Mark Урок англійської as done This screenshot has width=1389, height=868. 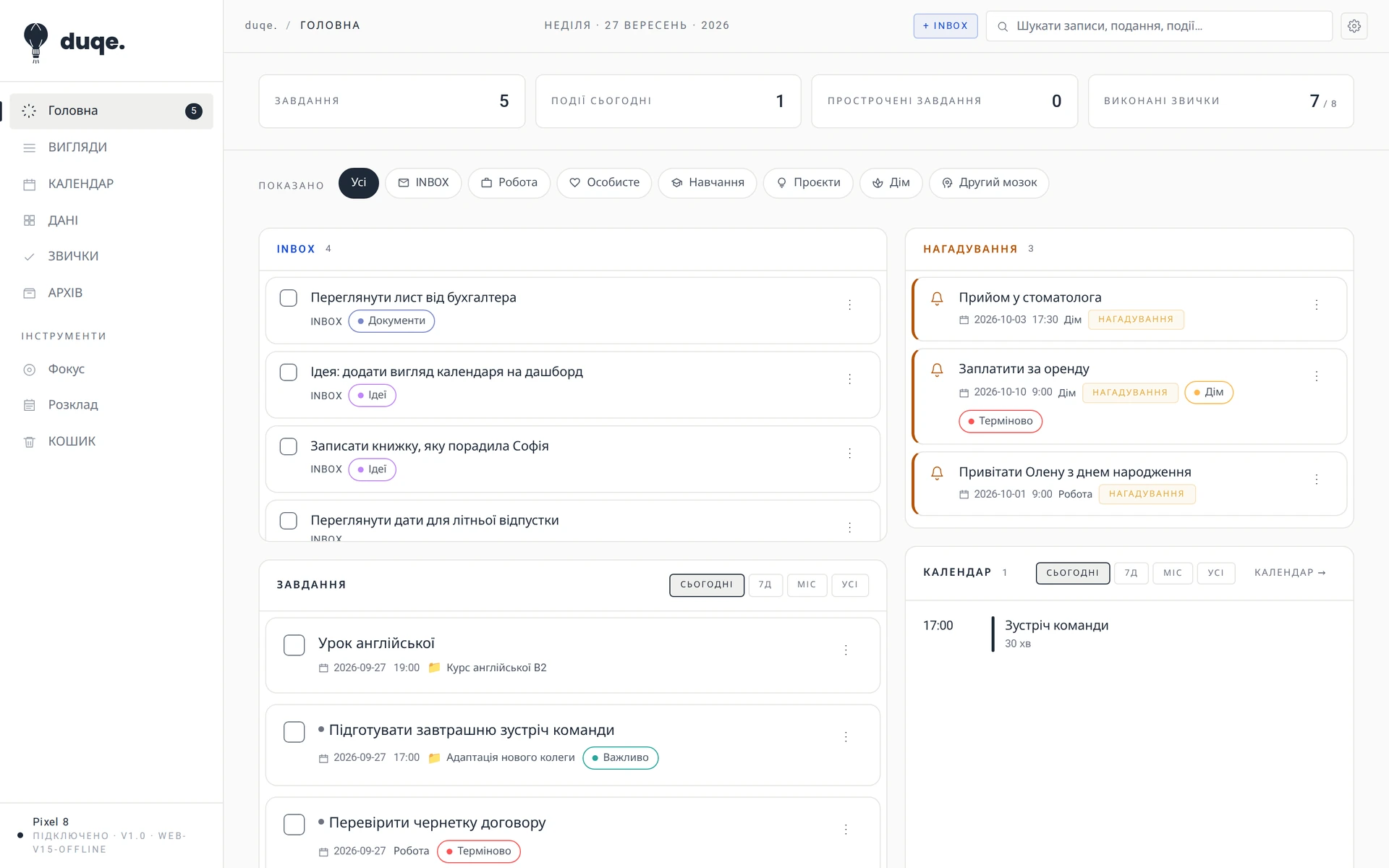[x=294, y=645]
